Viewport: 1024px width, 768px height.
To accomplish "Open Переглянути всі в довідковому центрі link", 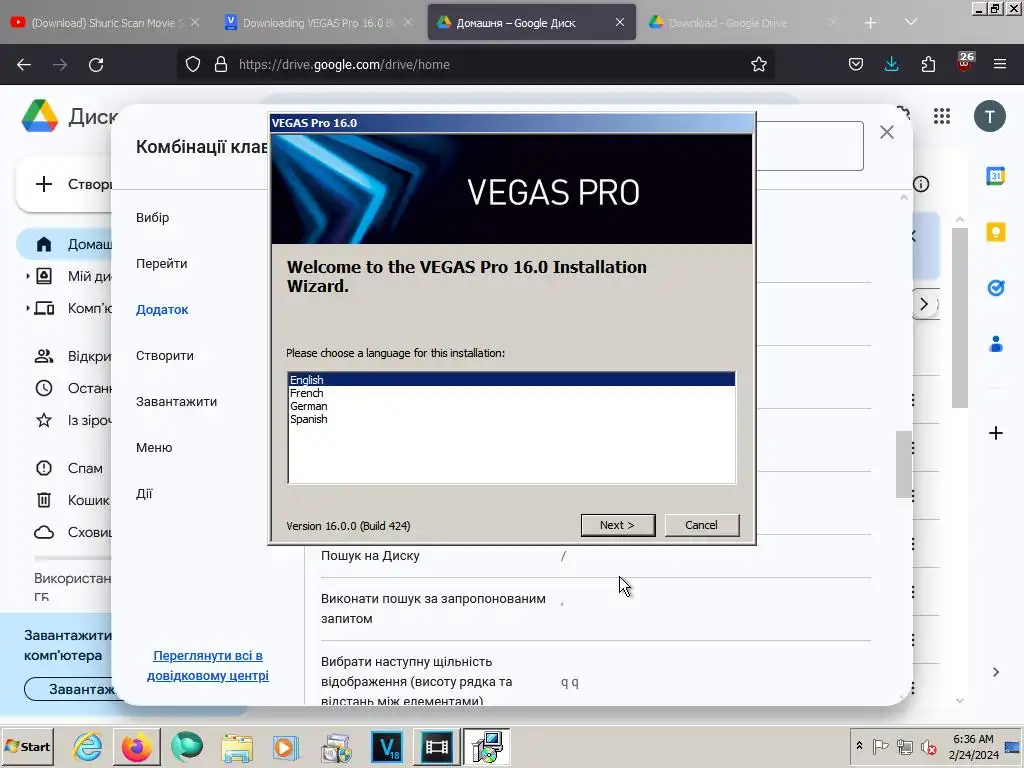I will click(x=208, y=665).
